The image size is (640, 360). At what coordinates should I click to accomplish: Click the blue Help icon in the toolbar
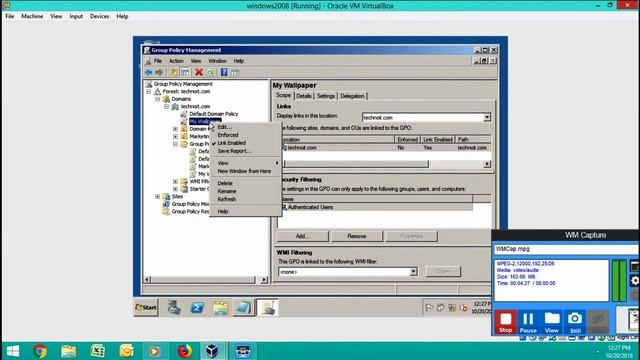click(x=224, y=73)
